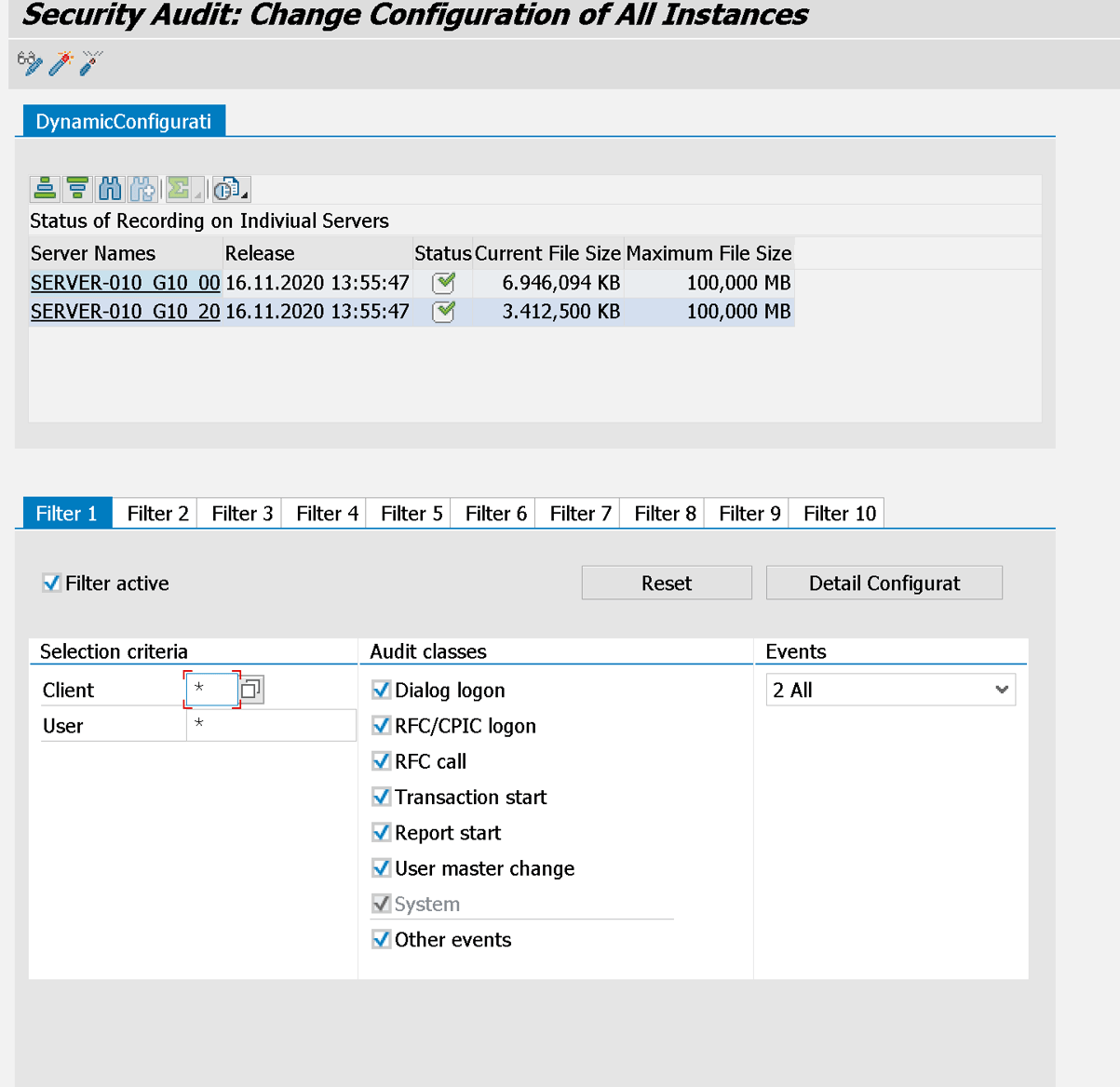Image resolution: width=1120 pixels, height=1087 pixels.
Task: Open the views icon in the table toolbar
Action: [x=225, y=189]
